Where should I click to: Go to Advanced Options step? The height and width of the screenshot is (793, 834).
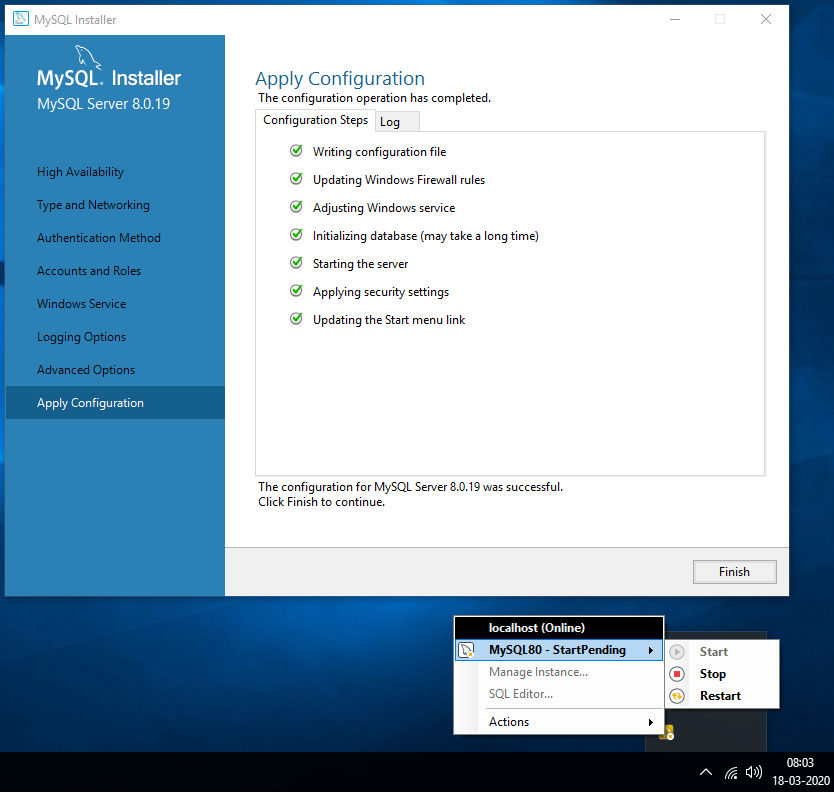tap(86, 370)
